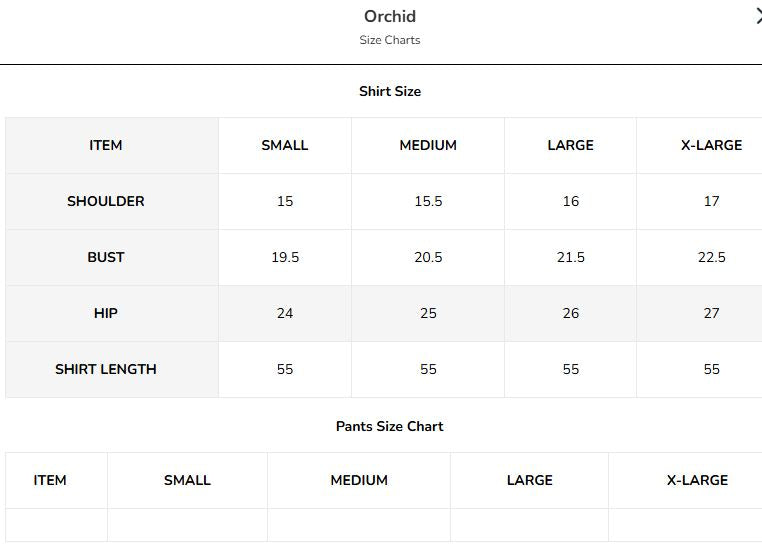This screenshot has width=762, height=548.
Task: Click ITEM header in pants size table
Action: 50,480
